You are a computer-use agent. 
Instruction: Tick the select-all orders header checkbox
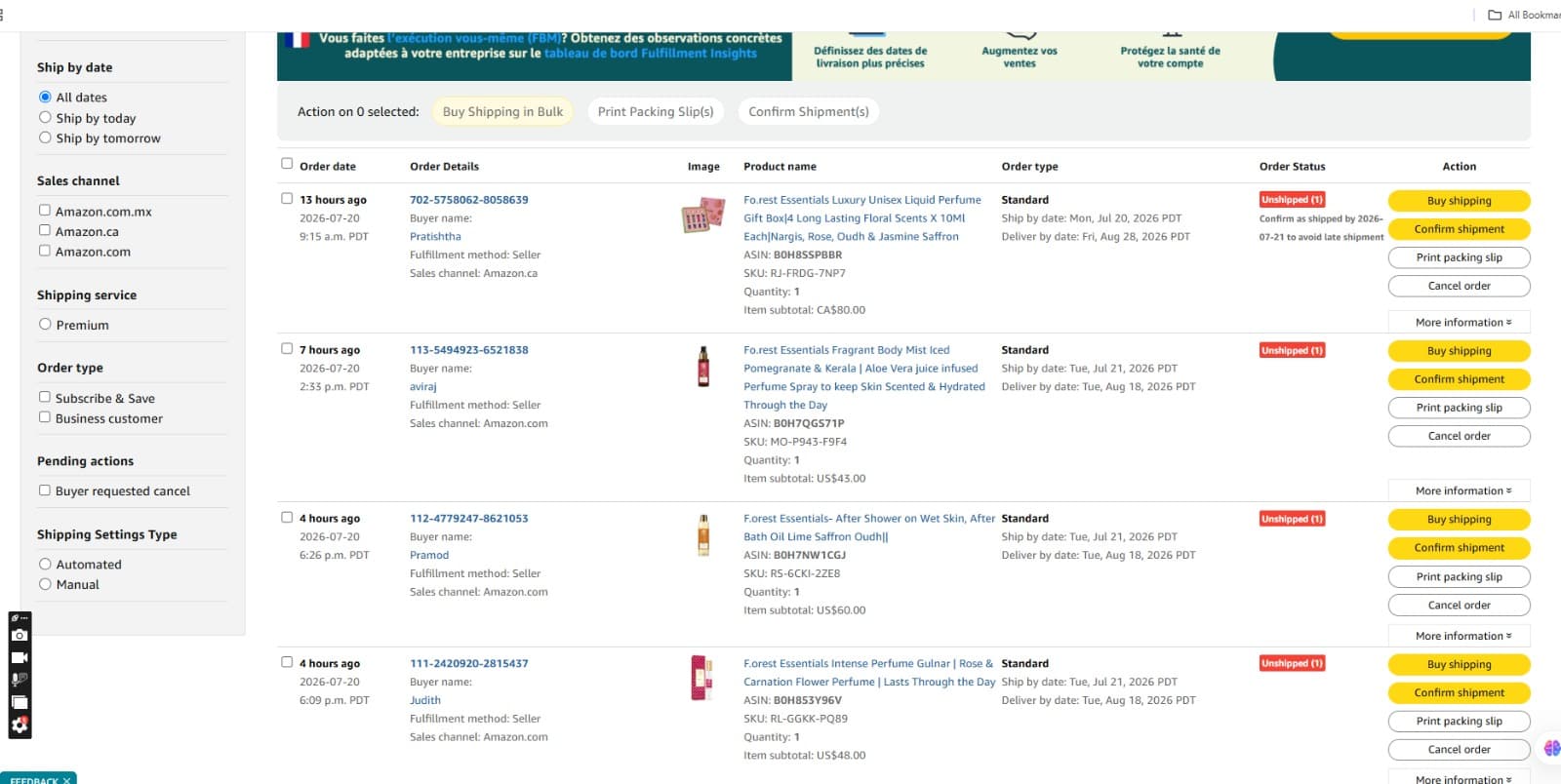click(287, 164)
